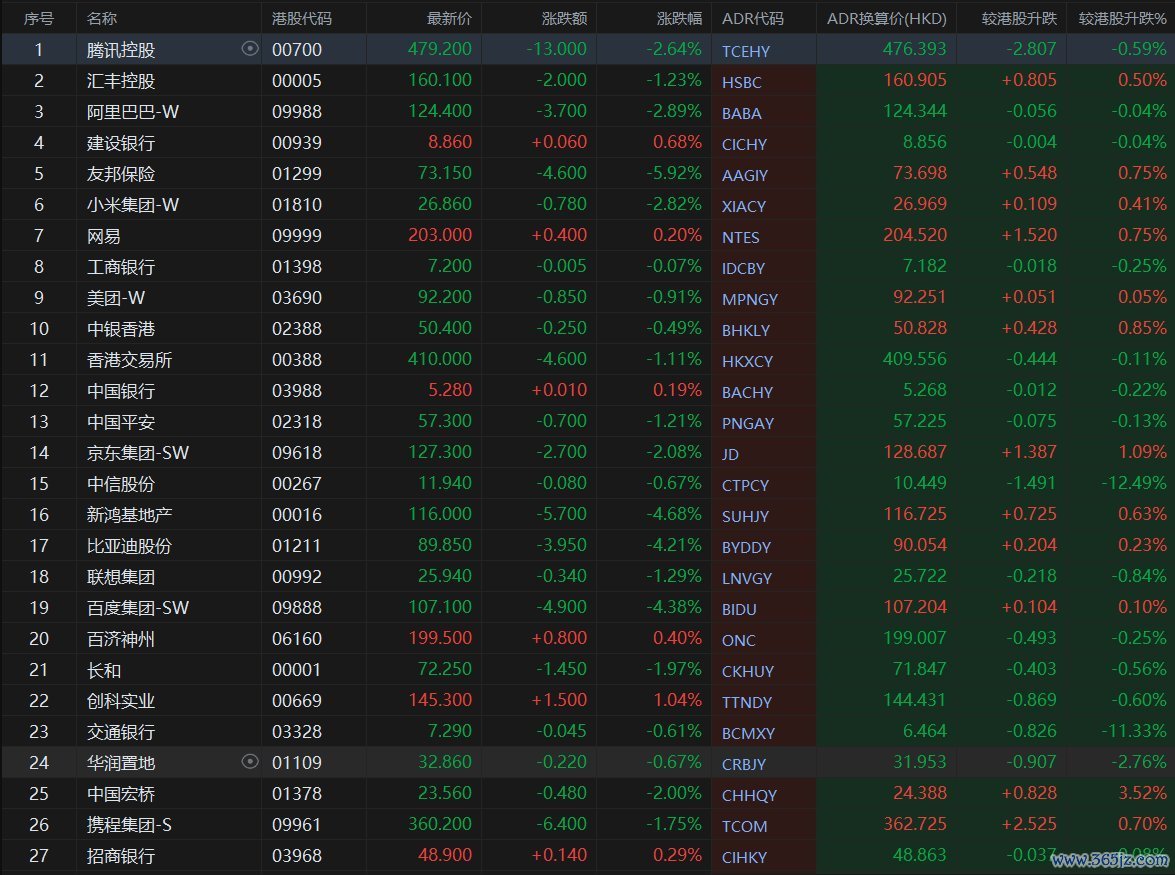Click latest price 479.200

pyautogui.click(x=440, y=49)
